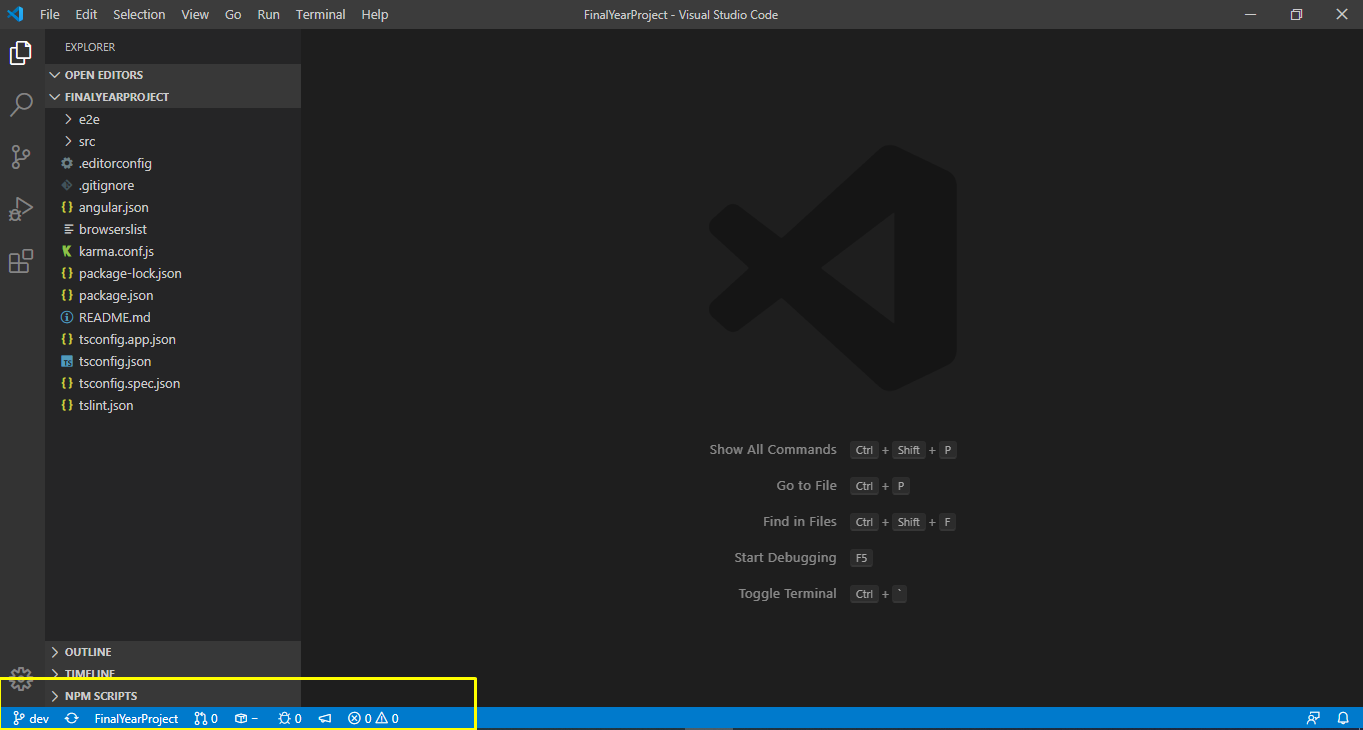Open the Edit menu

[x=86, y=14]
